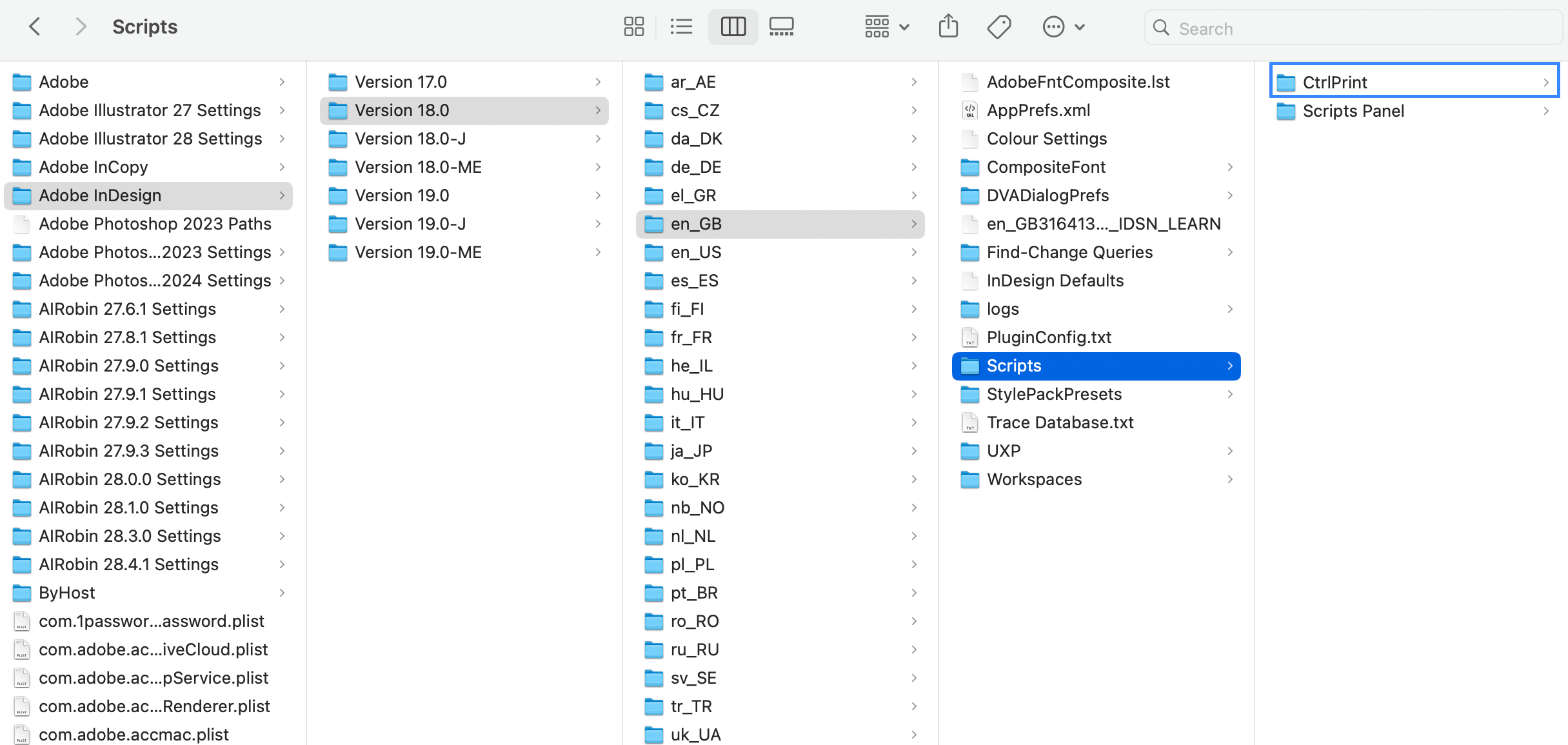1568x745 pixels.
Task: Open the Workspaces folder
Action: point(1096,479)
